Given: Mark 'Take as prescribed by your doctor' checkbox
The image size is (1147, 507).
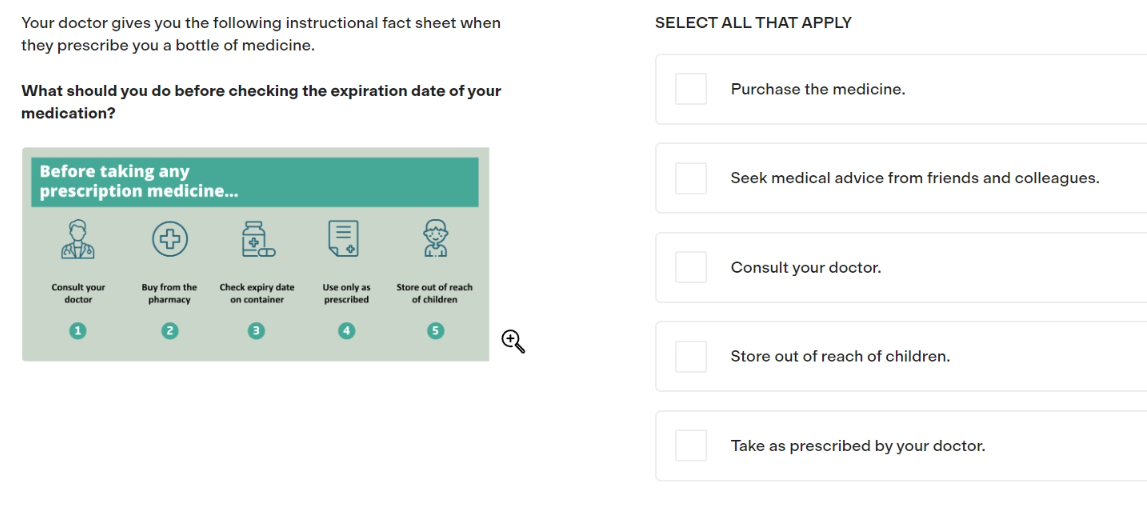Looking at the screenshot, I should coord(691,446).
